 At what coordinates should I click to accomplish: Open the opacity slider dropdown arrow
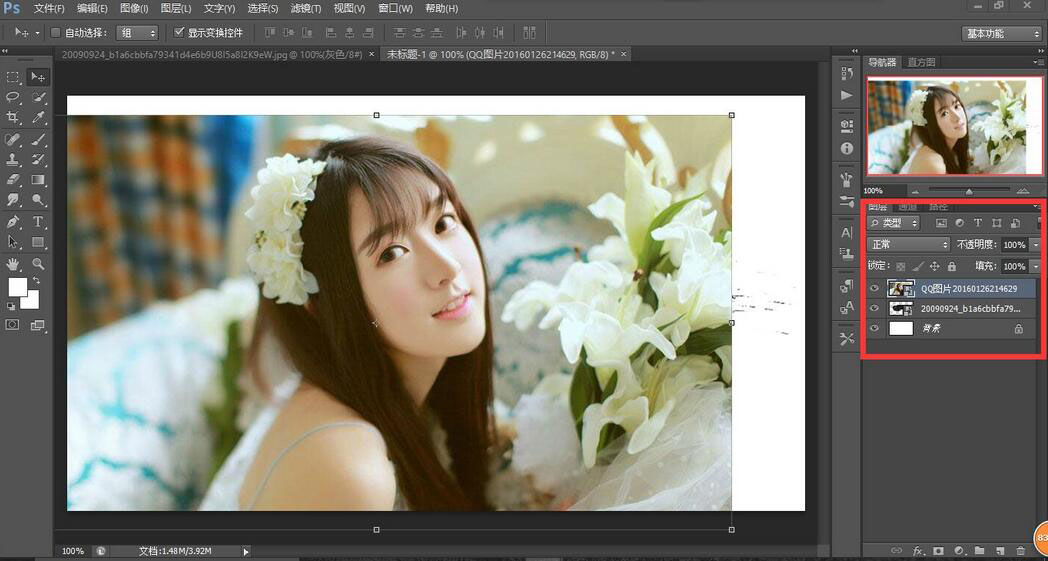click(1036, 245)
